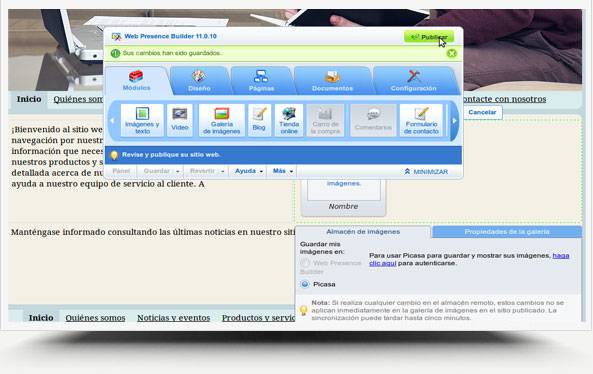Select the Vídeo module icon
This screenshot has width=593, height=374.
(180, 120)
